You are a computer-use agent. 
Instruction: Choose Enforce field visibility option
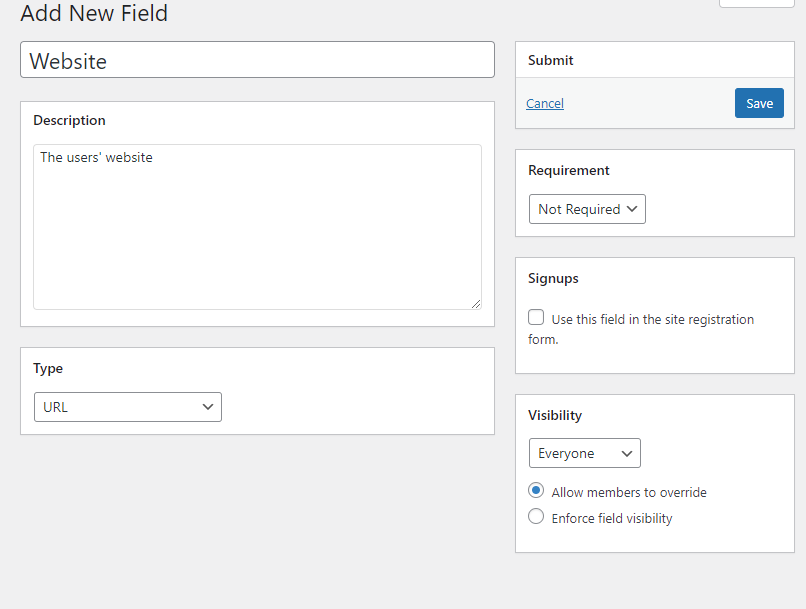(536, 517)
